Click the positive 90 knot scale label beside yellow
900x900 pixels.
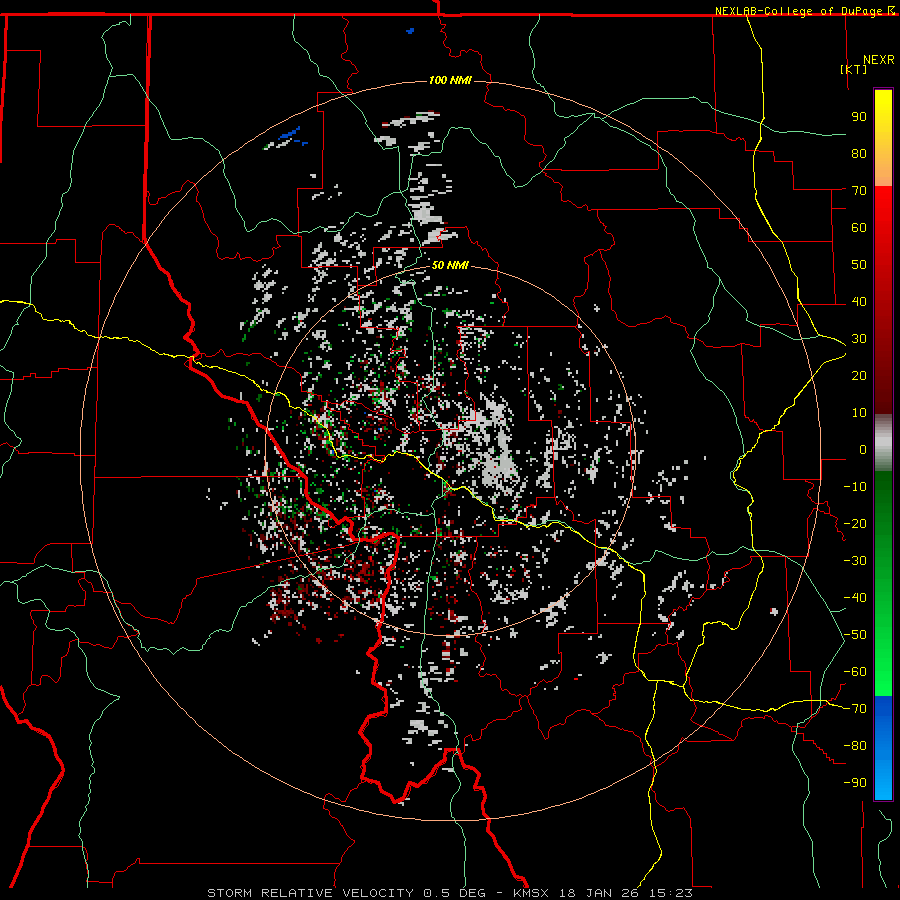859,117
